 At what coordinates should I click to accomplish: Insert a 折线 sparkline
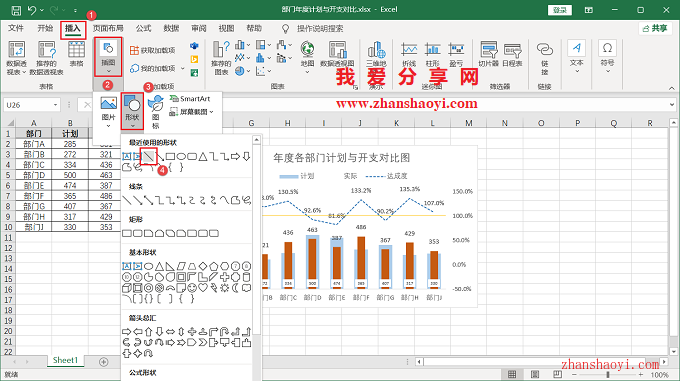tap(409, 54)
